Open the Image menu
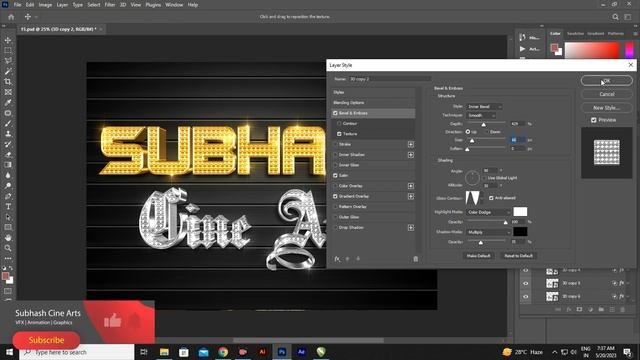This screenshot has height=360, width=640. (45, 5)
